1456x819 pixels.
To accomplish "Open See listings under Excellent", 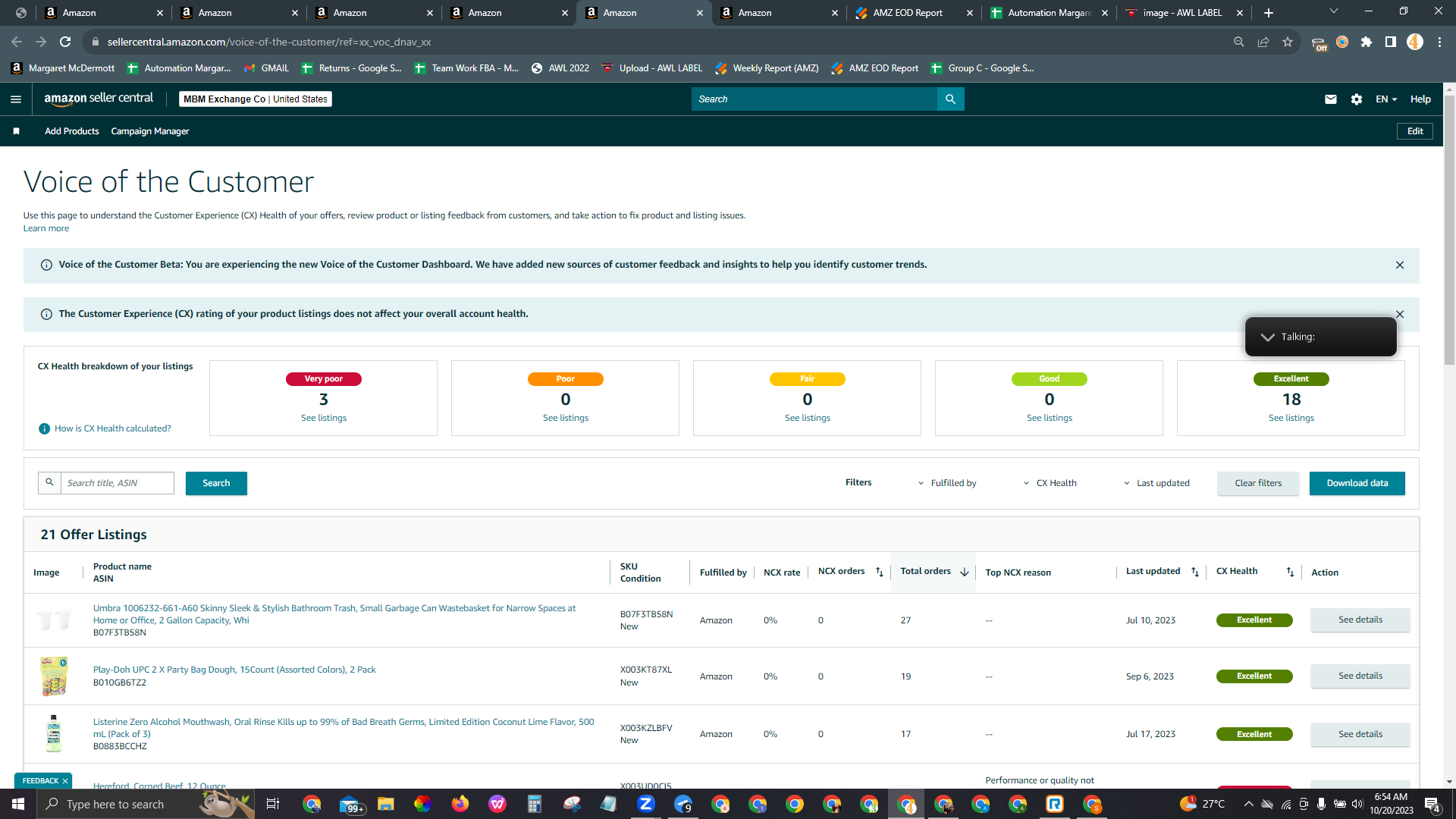I will click(x=1291, y=418).
